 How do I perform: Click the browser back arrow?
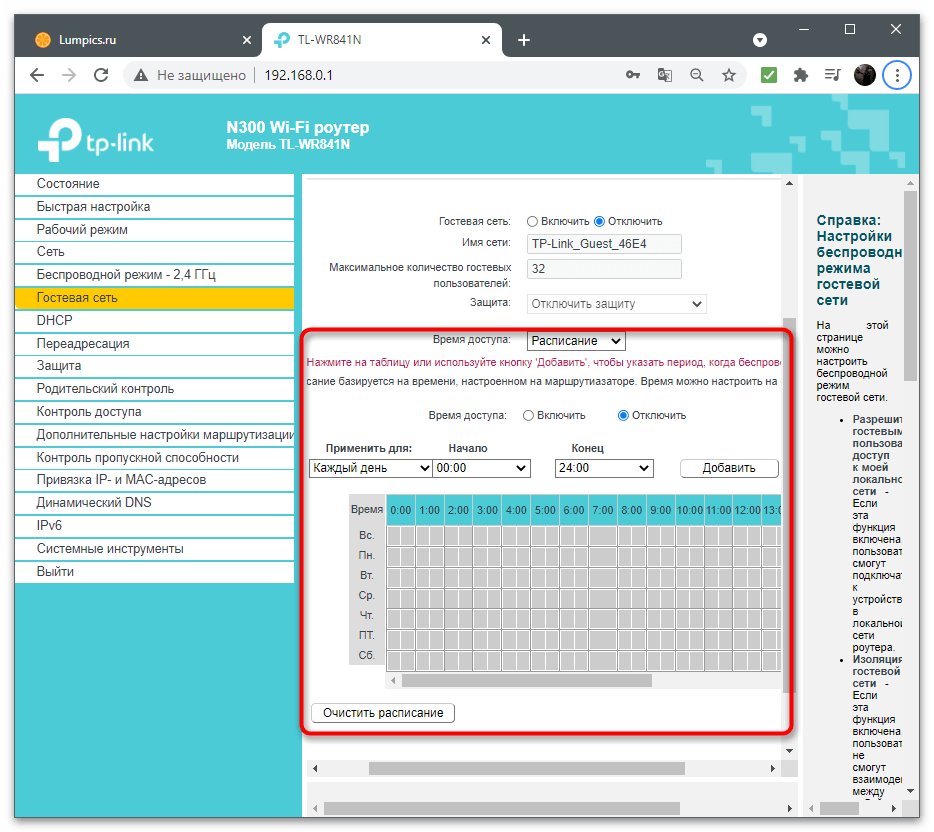click(x=37, y=75)
